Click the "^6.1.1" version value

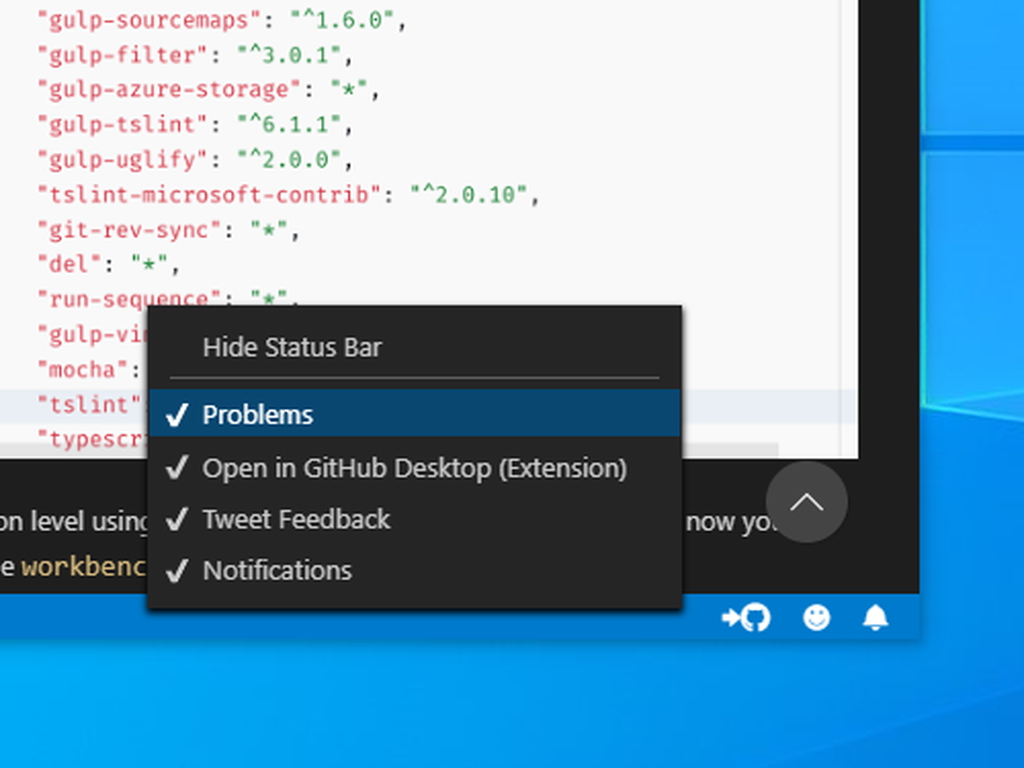(288, 124)
